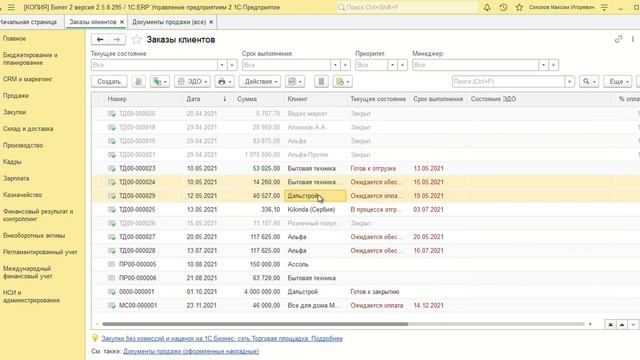Select order ТД00-000023 row
640x360 pixels.
[365, 168]
